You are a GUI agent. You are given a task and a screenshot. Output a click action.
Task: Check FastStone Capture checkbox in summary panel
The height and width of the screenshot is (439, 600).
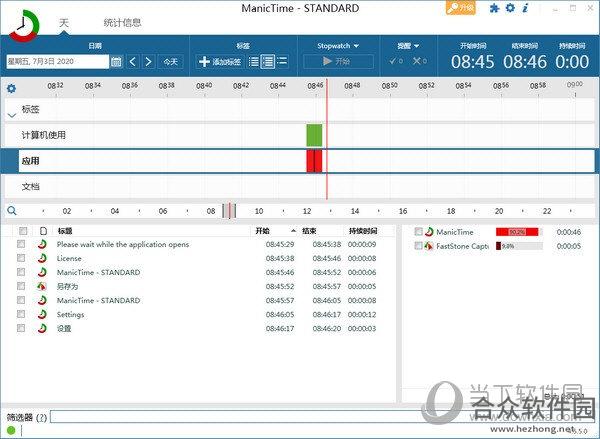(419, 246)
